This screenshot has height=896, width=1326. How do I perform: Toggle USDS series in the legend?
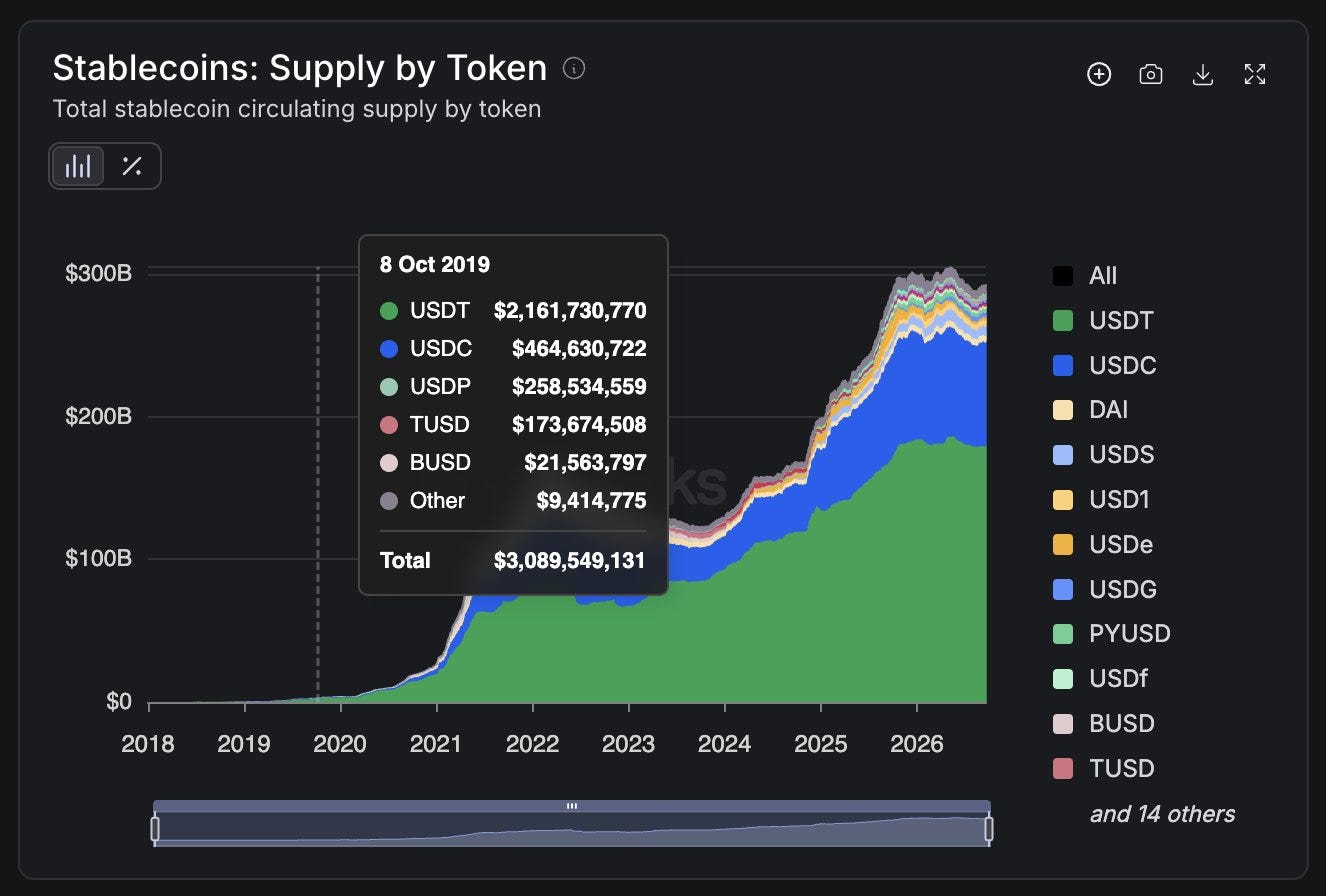point(1103,455)
